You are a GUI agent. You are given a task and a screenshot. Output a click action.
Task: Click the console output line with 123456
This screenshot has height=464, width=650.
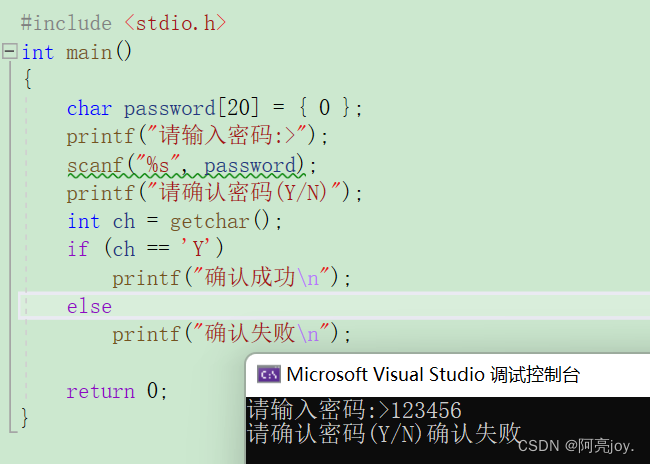coord(354,410)
